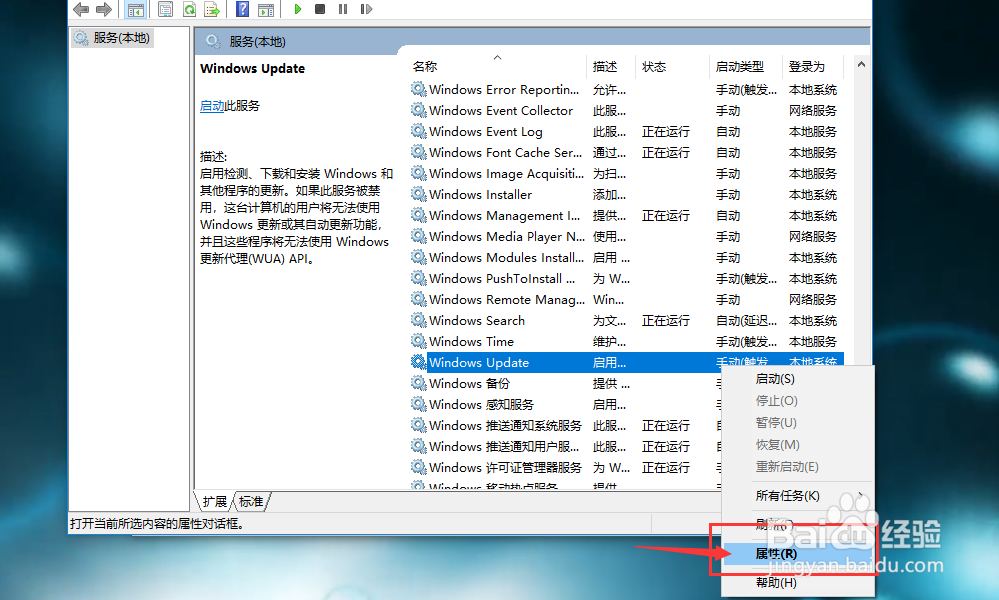
Task: Choose 重新启动(E) in the context menu
Action: (798, 467)
